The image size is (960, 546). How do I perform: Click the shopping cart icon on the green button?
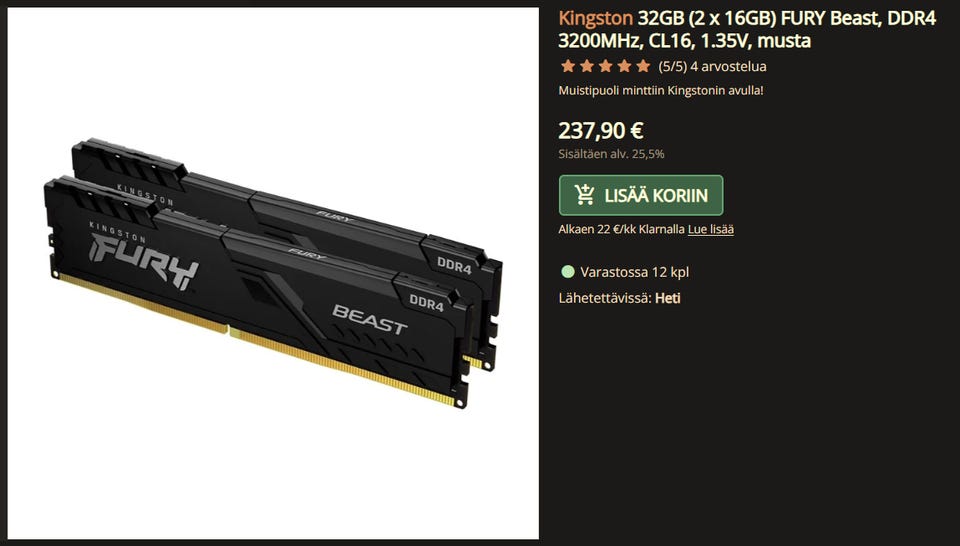coord(585,195)
